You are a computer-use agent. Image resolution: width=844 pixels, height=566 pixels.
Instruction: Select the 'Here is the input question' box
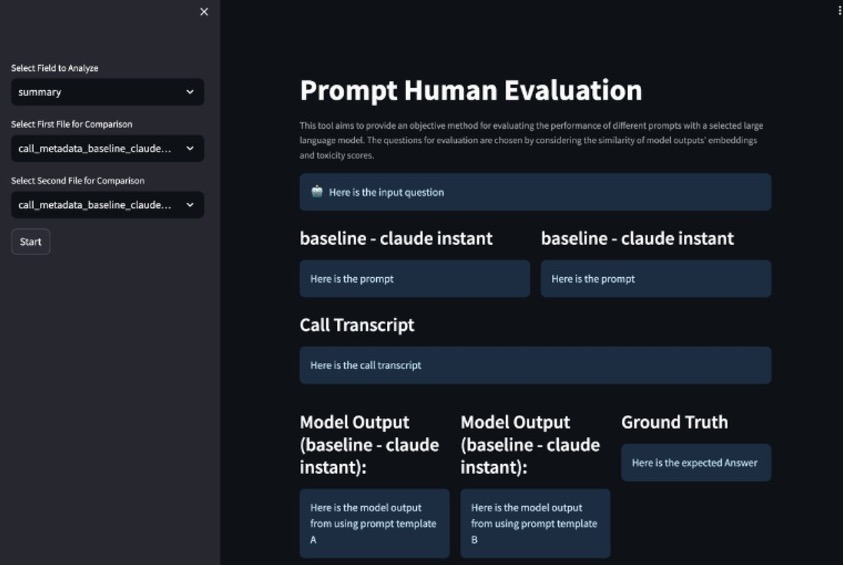(x=535, y=192)
